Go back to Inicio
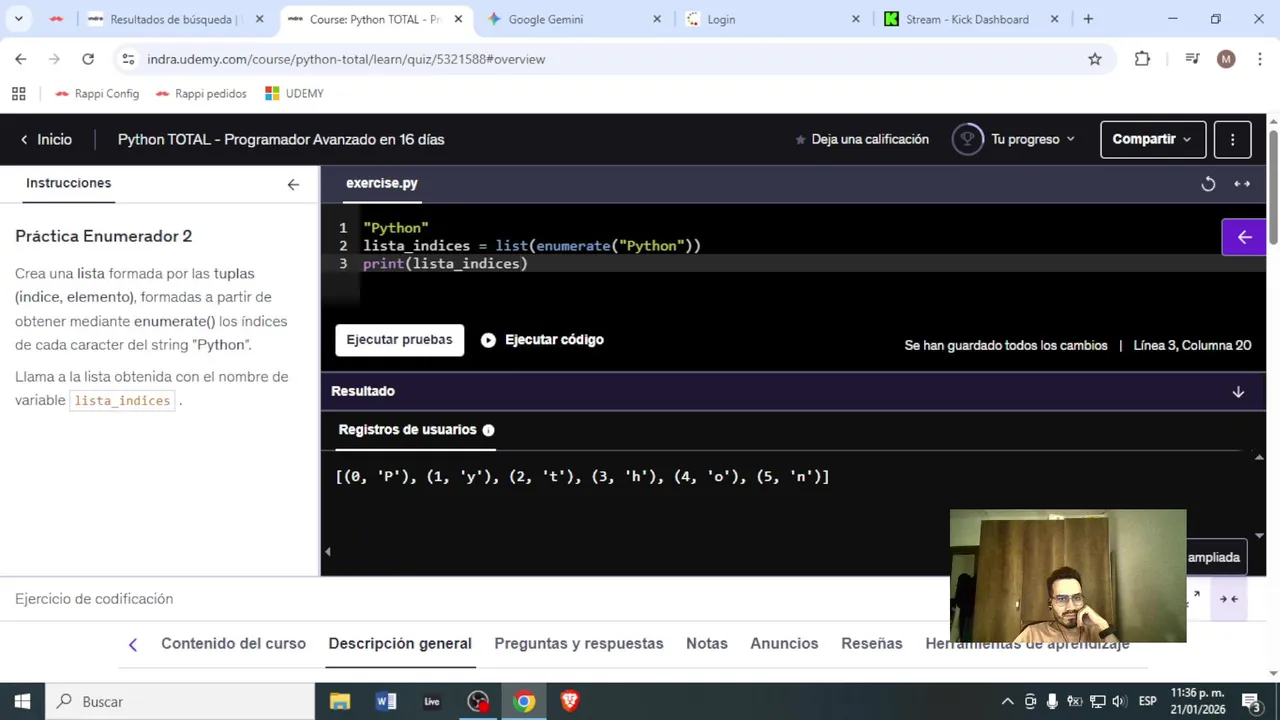The width and height of the screenshot is (1280, 720). [47, 140]
